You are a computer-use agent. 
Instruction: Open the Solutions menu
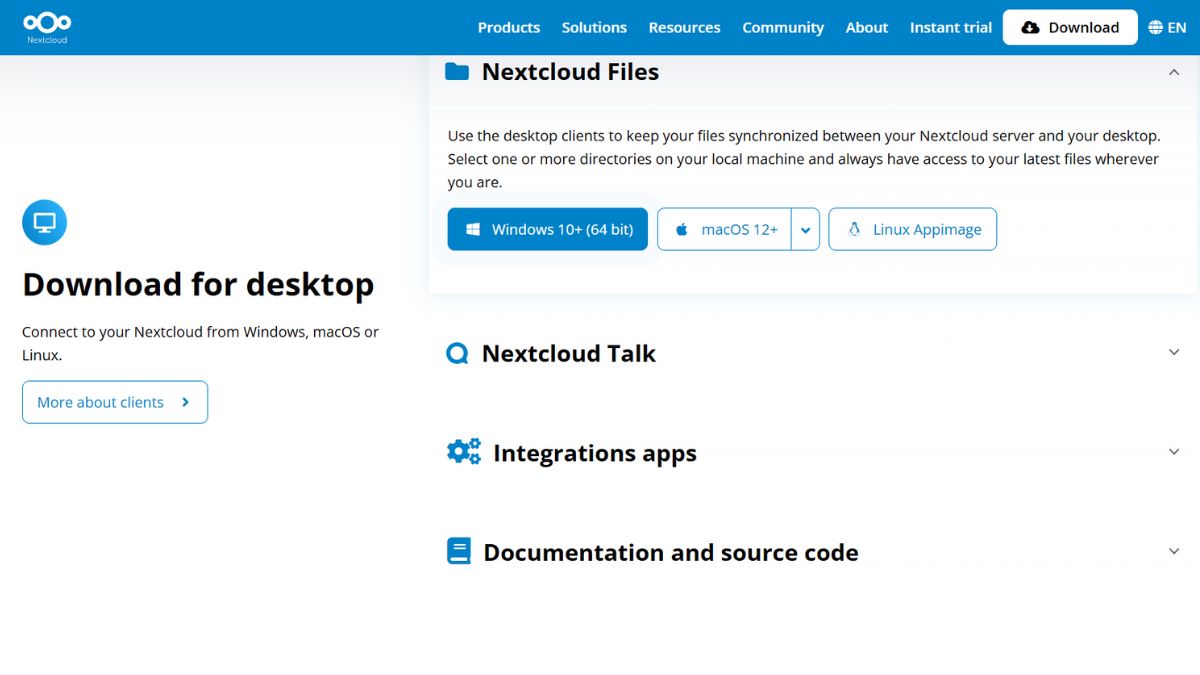pyautogui.click(x=594, y=28)
